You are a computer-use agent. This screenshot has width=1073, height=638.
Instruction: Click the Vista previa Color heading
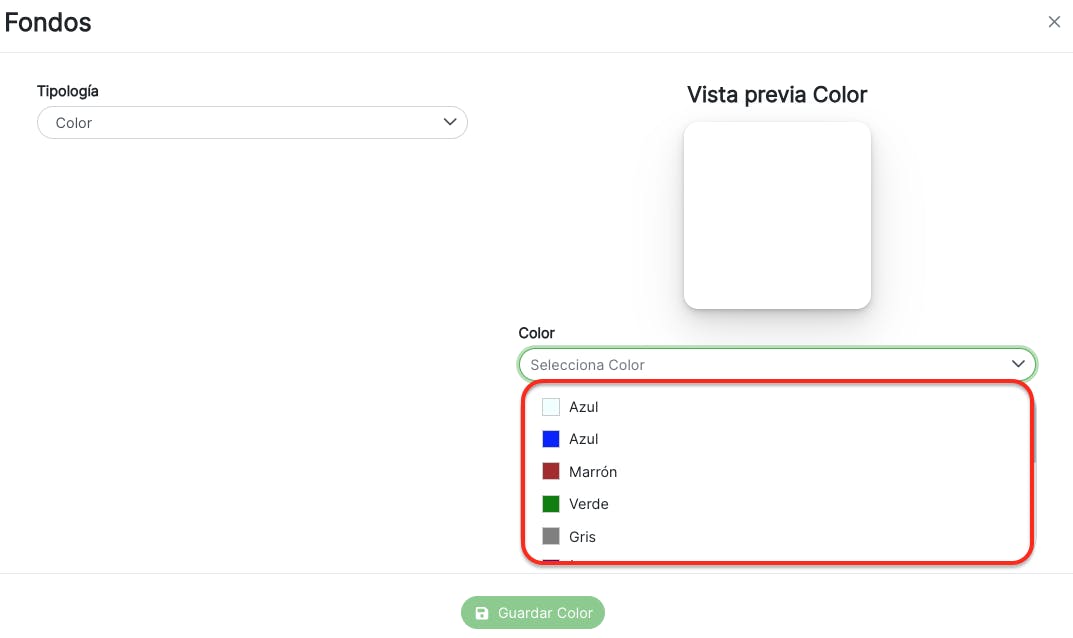(777, 95)
